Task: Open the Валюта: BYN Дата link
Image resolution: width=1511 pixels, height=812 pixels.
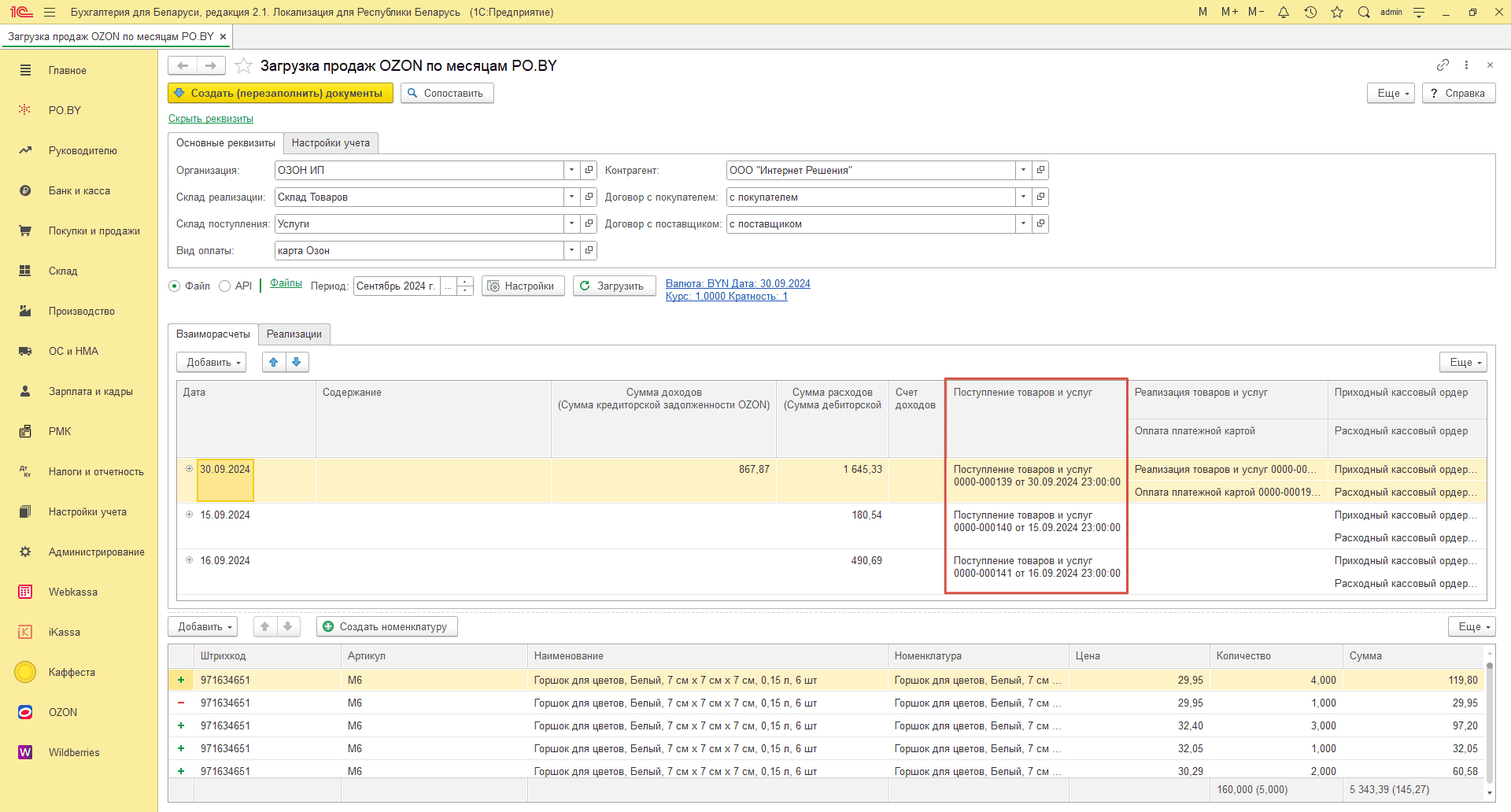Action: (x=737, y=284)
